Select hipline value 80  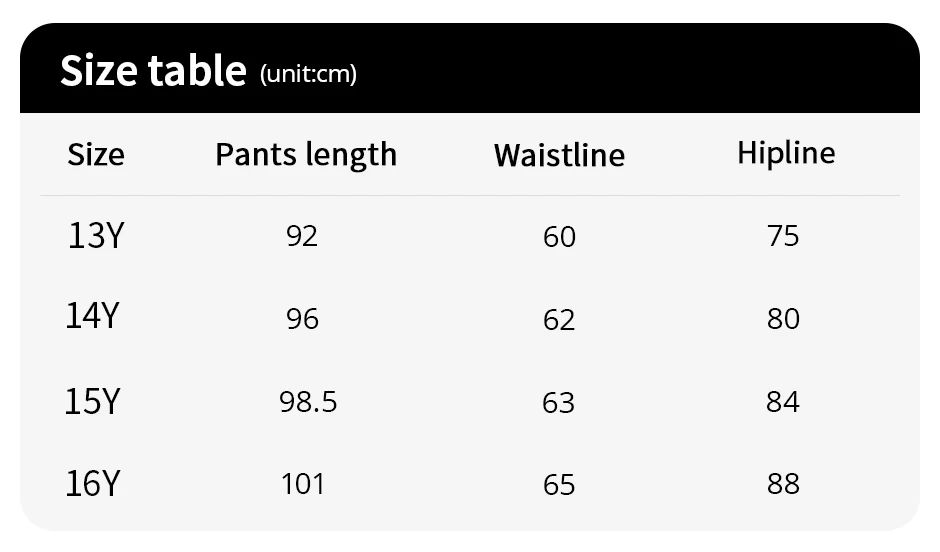[783, 319]
